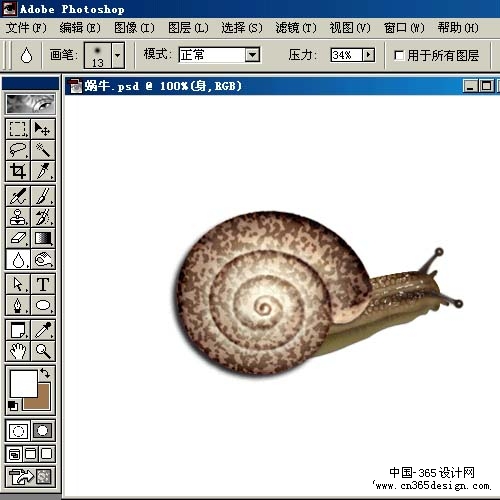Select the Move tool
This screenshot has height=500, width=500.
pyautogui.click(x=43, y=129)
